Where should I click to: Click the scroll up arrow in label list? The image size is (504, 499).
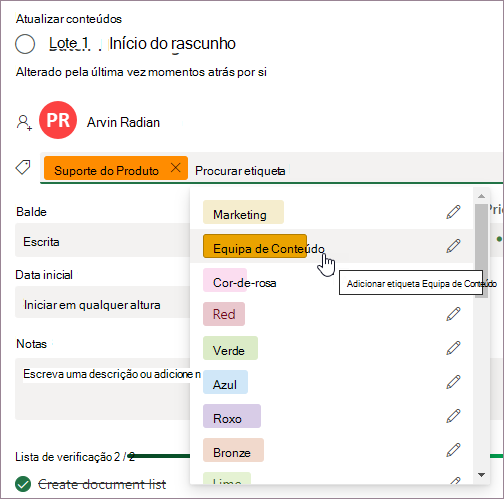point(481,196)
